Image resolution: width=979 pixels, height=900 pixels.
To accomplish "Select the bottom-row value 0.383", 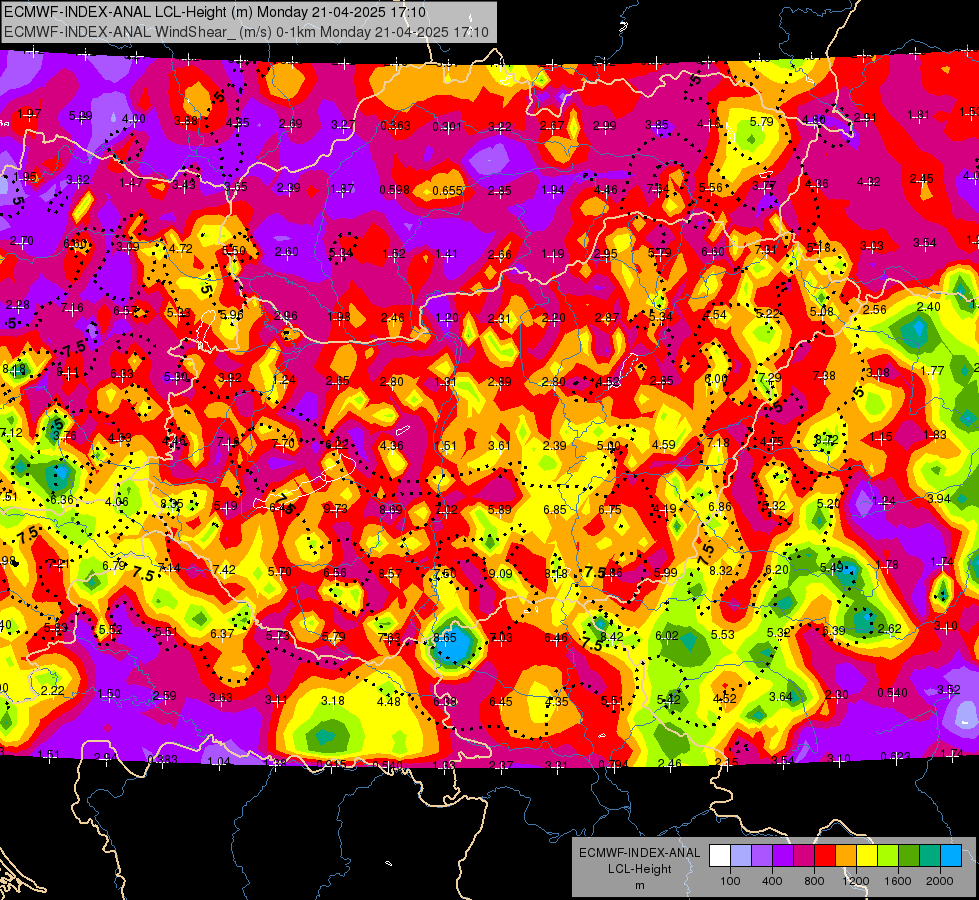I will (x=162, y=759).
